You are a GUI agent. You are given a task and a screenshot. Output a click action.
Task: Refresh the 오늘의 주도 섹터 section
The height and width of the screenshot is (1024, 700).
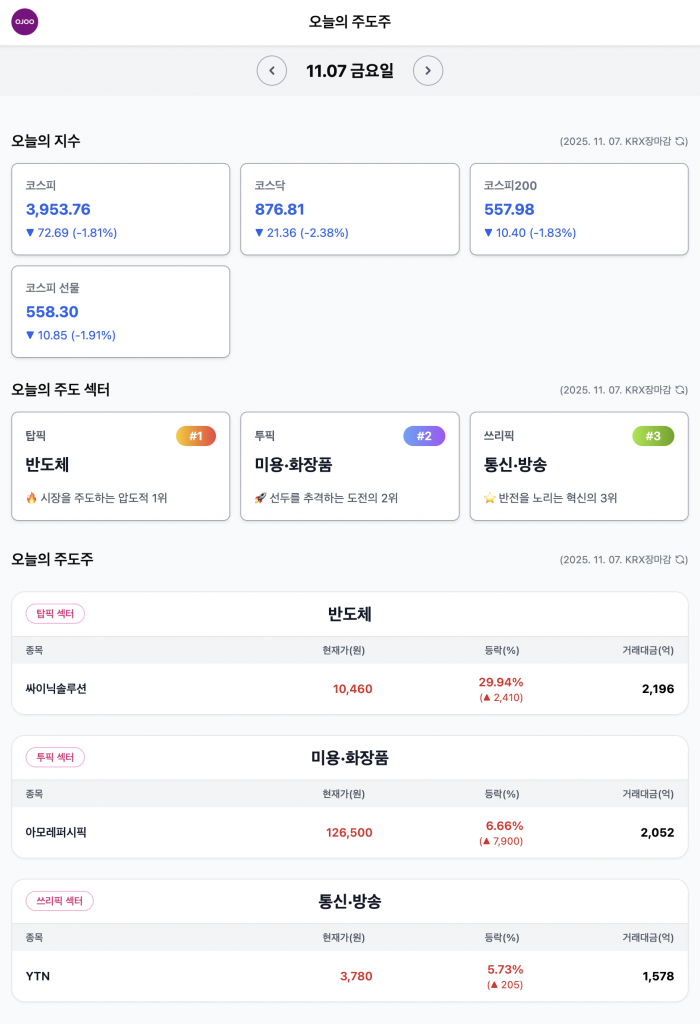click(x=681, y=390)
